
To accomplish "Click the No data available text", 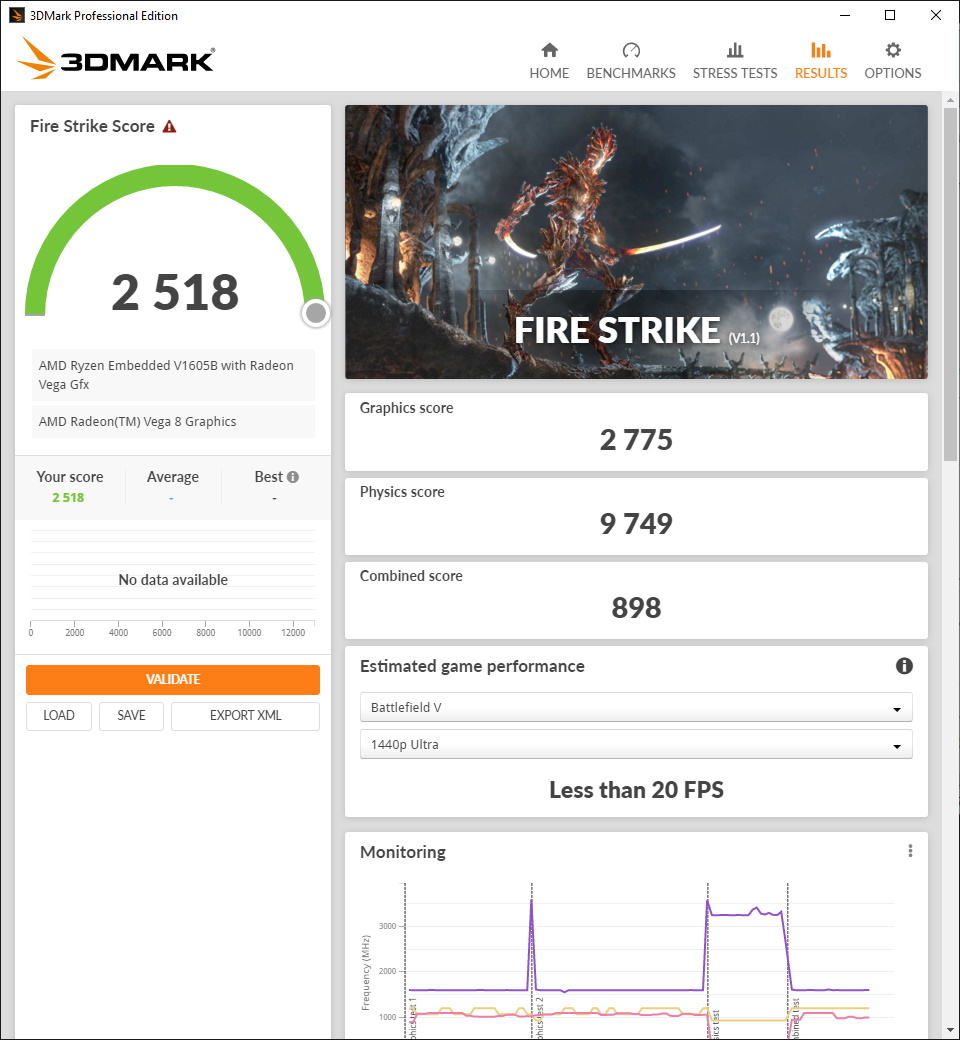I will (x=172, y=580).
